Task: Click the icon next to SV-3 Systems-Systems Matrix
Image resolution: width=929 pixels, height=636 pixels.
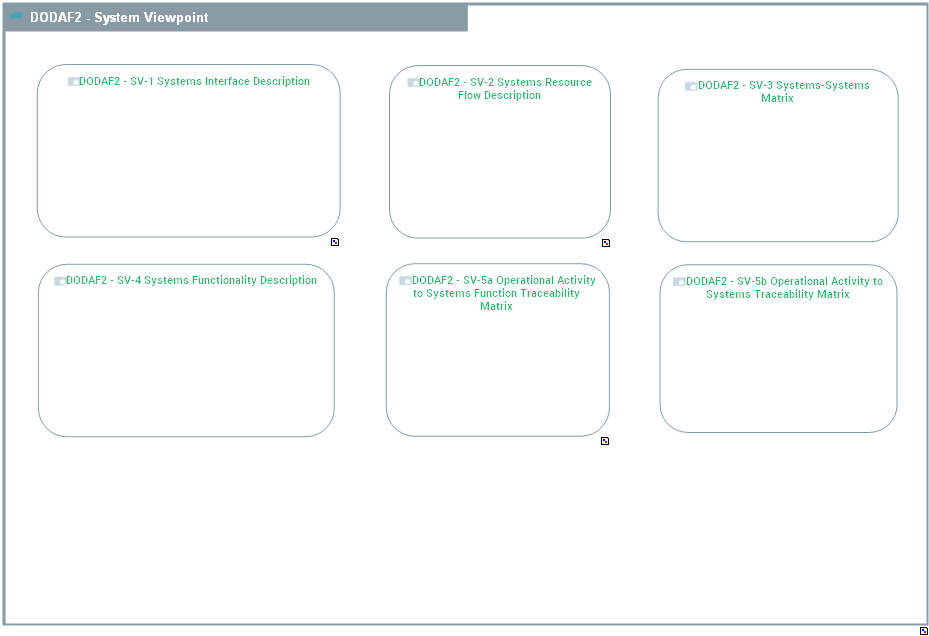Action: click(691, 86)
